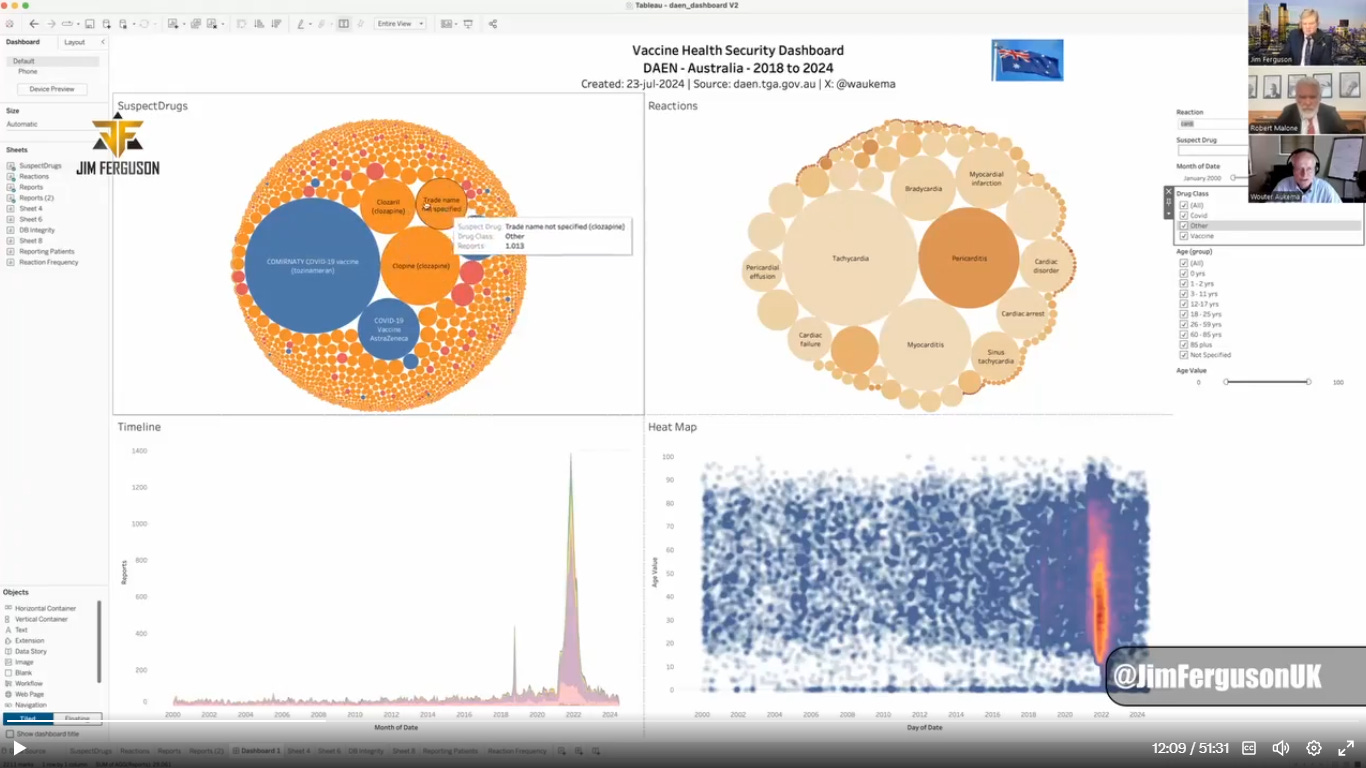Click the Device Preview button
This screenshot has height=768, width=1366.
52,89
